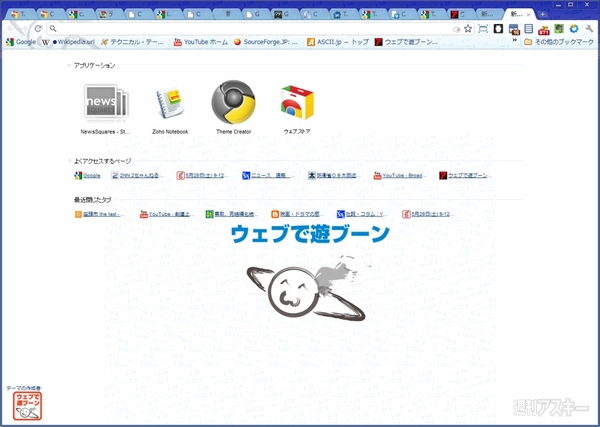
Task: Collapse the アプリケーション section
Action: tap(69, 65)
